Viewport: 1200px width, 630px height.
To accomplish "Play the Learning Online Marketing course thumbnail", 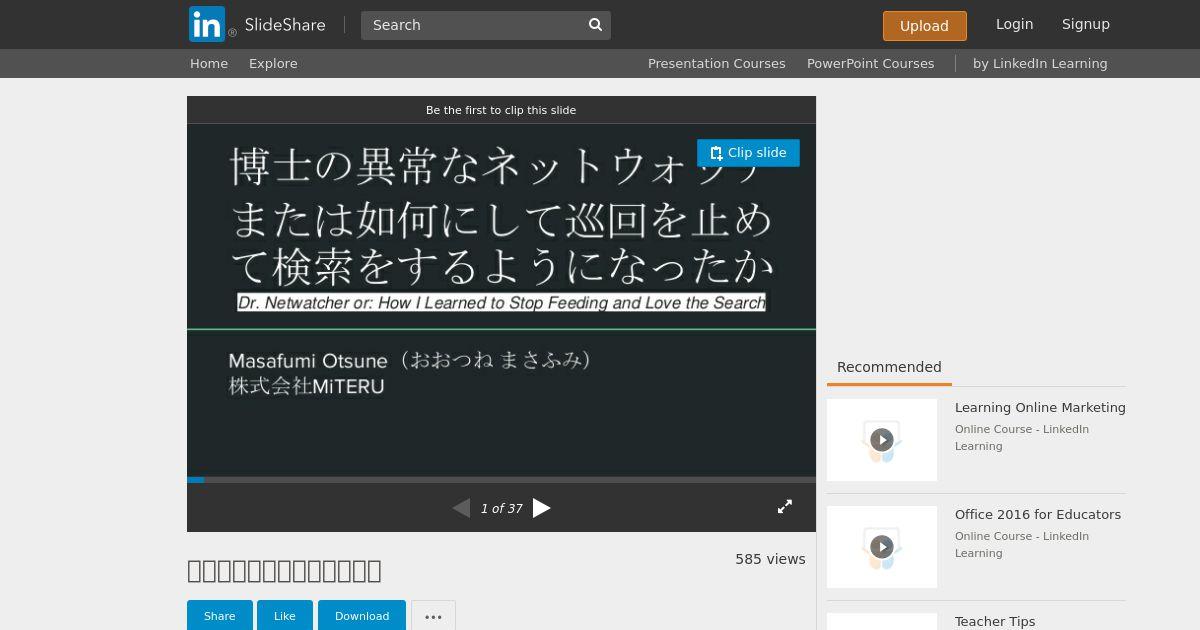I will [882, 440].
